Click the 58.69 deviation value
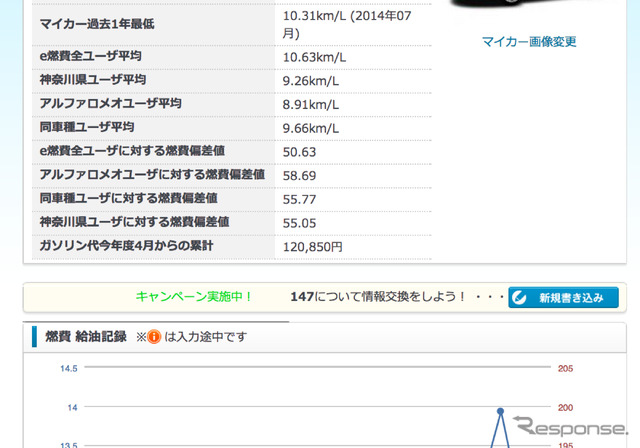This screenshot has width=640, height=448. click(299, 176)
